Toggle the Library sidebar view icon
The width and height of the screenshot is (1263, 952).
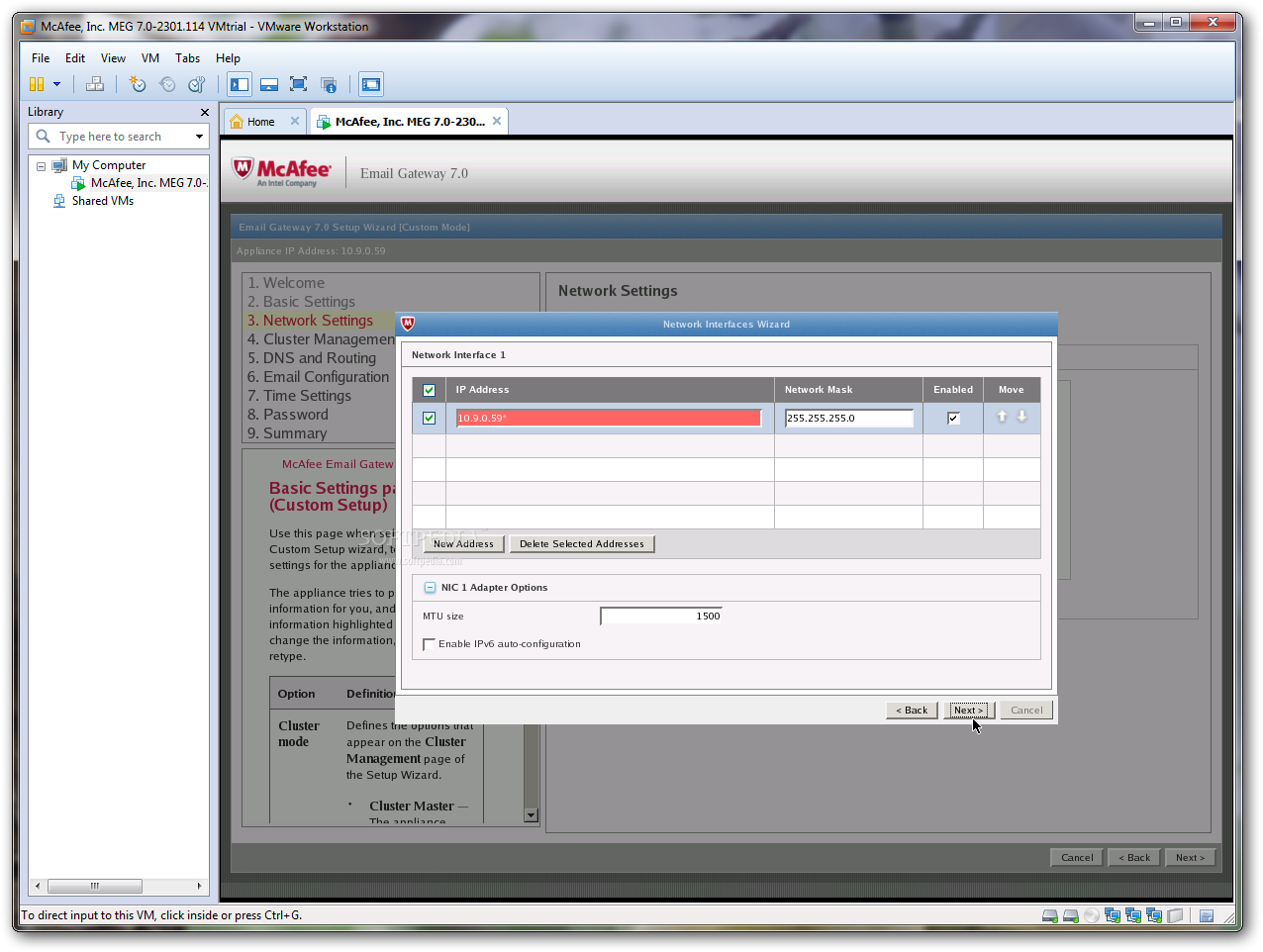[240, 84]
